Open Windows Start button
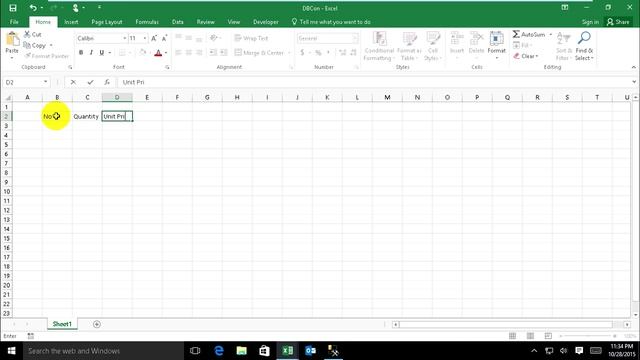640x360 pixels. click(x=11, y=351)
